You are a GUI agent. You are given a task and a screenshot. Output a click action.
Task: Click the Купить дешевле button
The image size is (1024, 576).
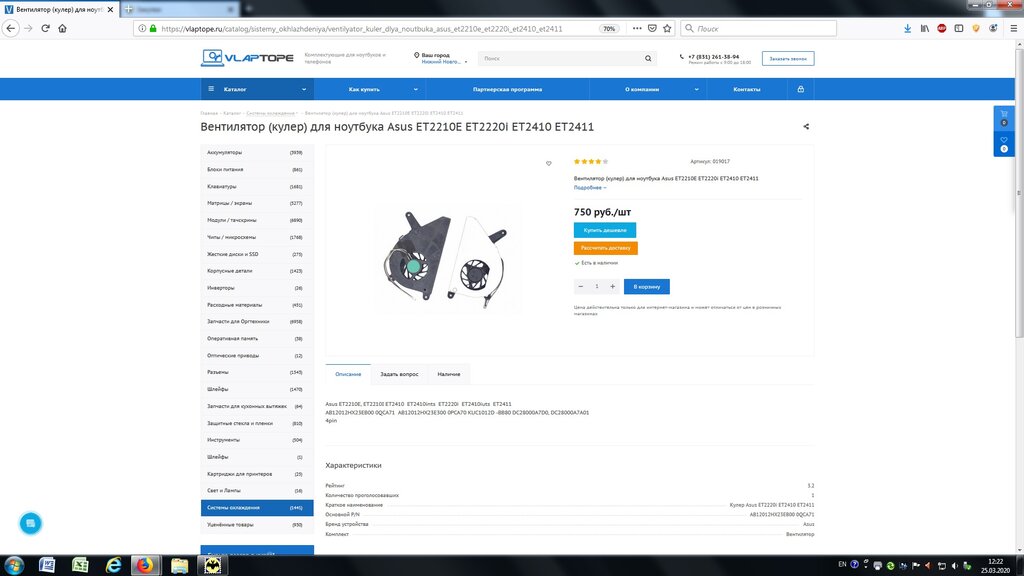(x=605, y=230)
